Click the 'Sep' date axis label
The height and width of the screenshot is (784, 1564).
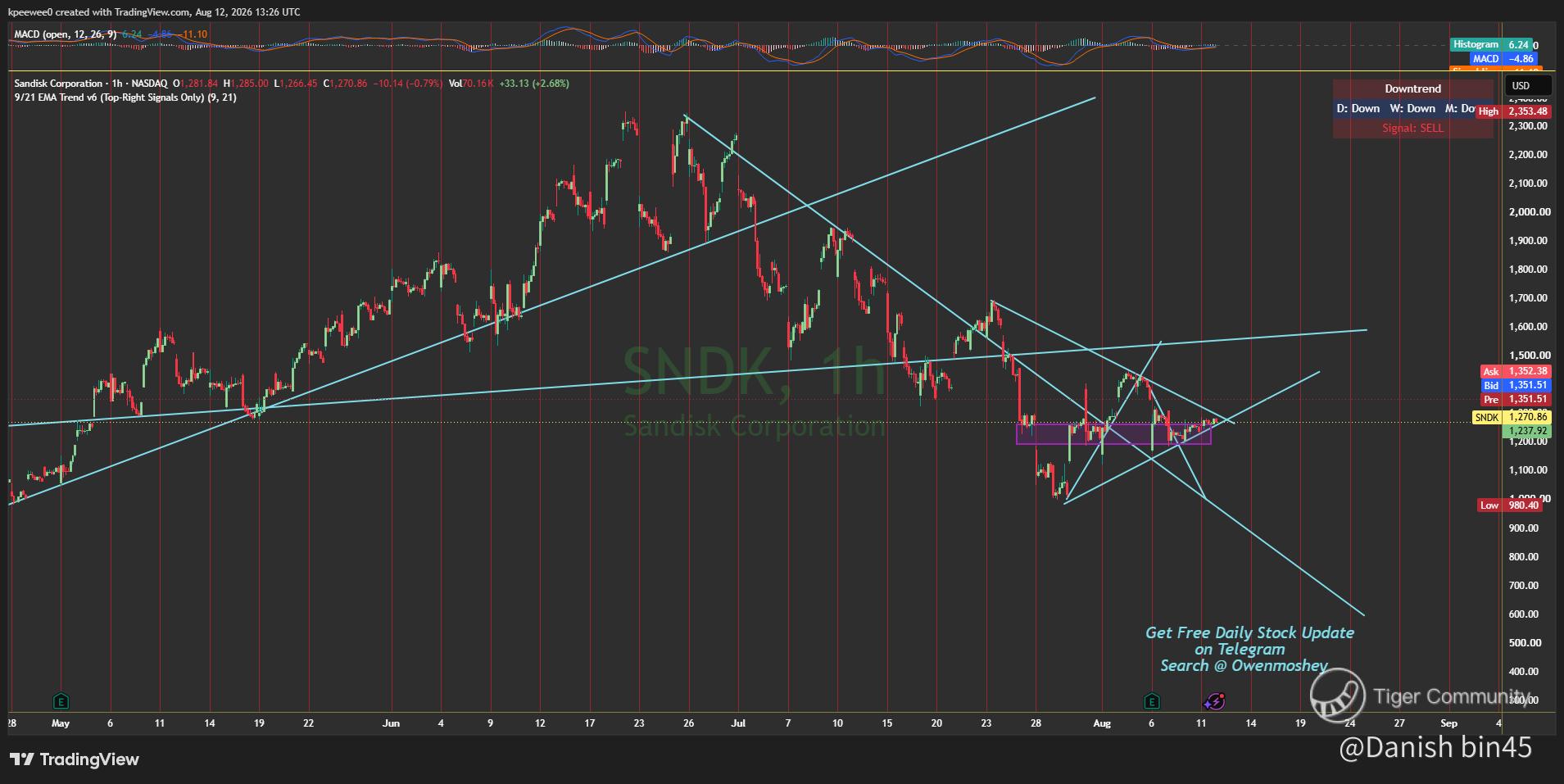1448,723
